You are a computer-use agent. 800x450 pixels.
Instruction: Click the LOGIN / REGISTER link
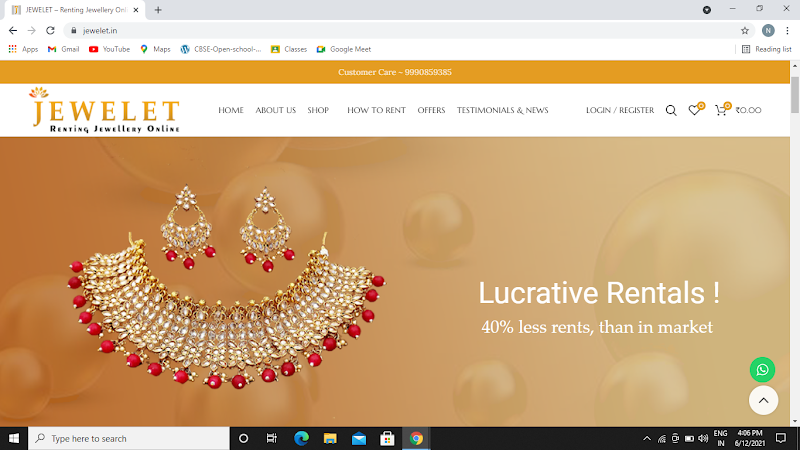[x=620, y=111]
